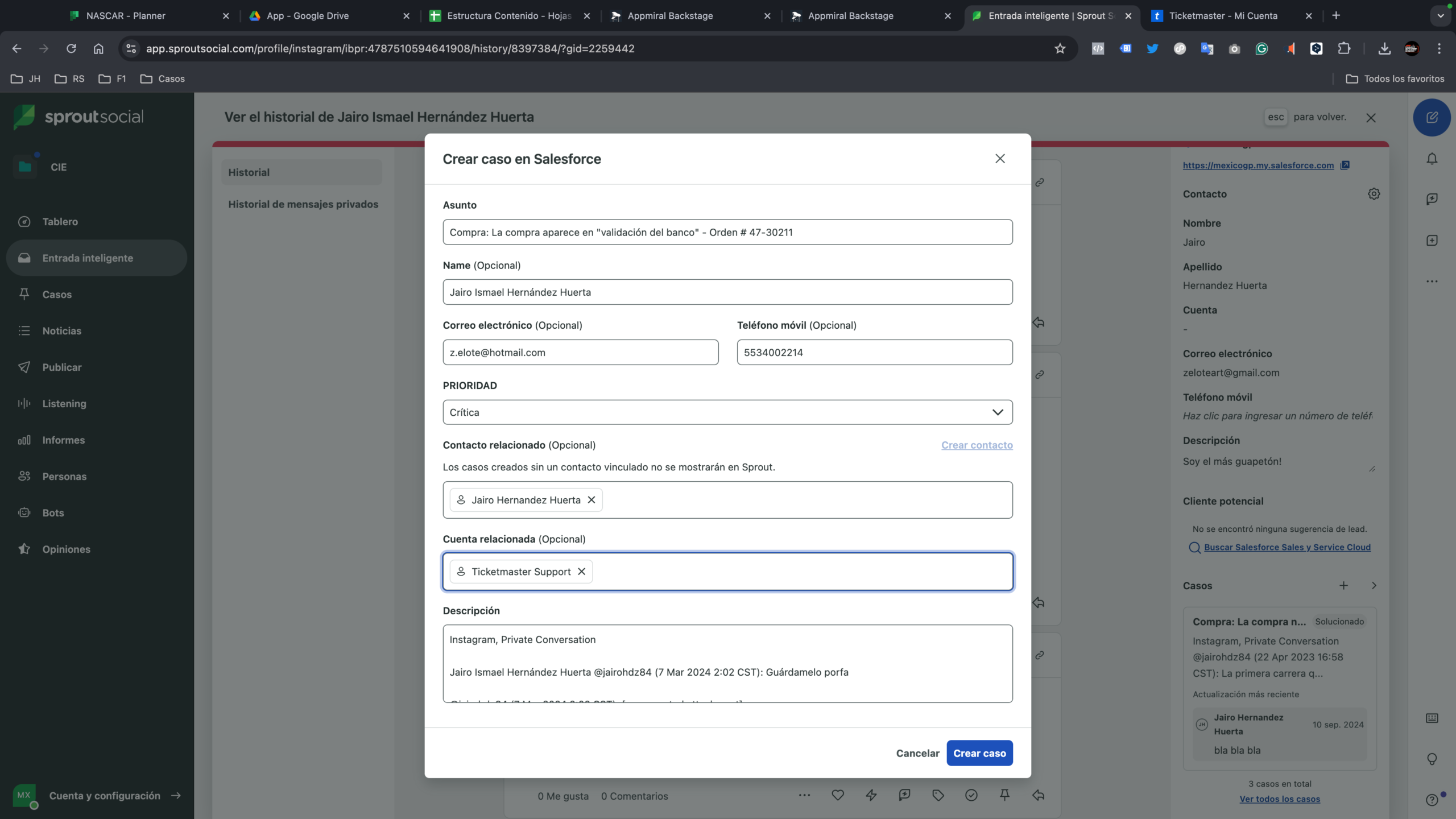Click the Crear contacto link
The image size is (1456, 819).
pos(977,445)
